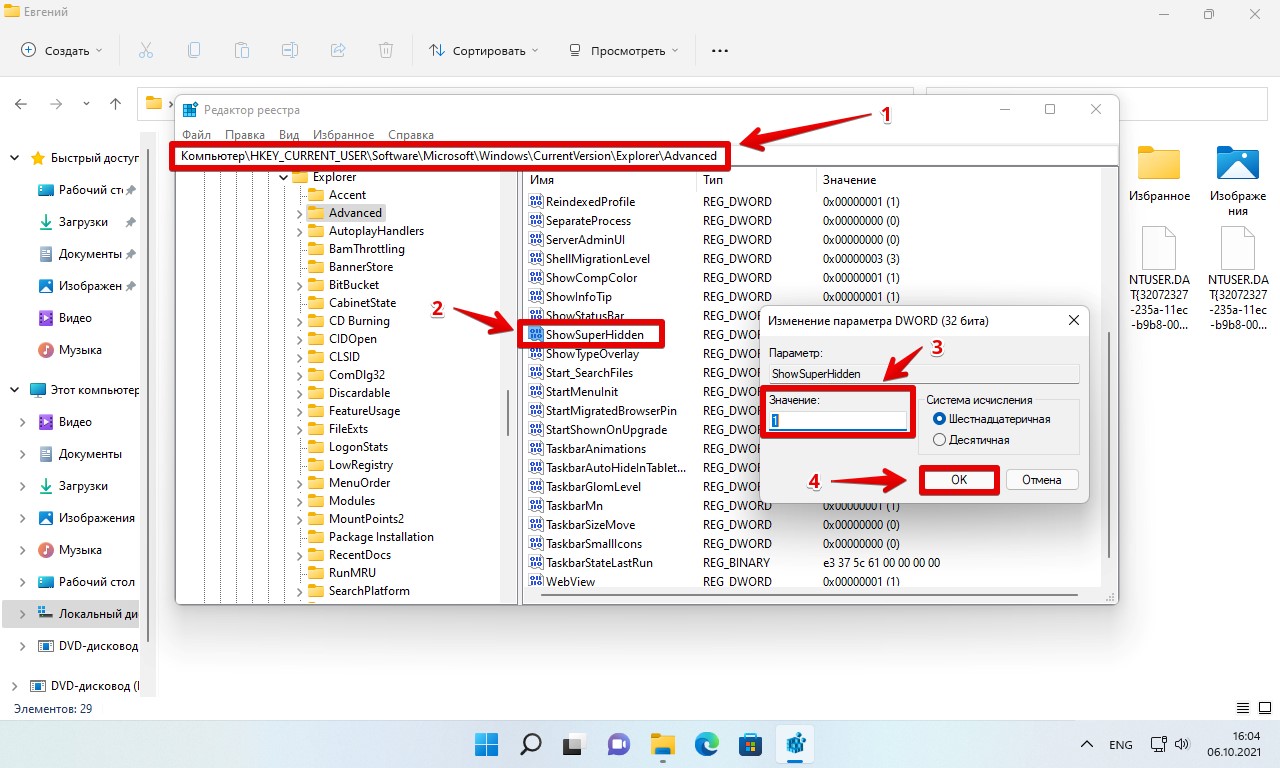The image size is (1280, 768).
Task: Select the ShellMigrationLevel value
Action: tap(597, 258)
